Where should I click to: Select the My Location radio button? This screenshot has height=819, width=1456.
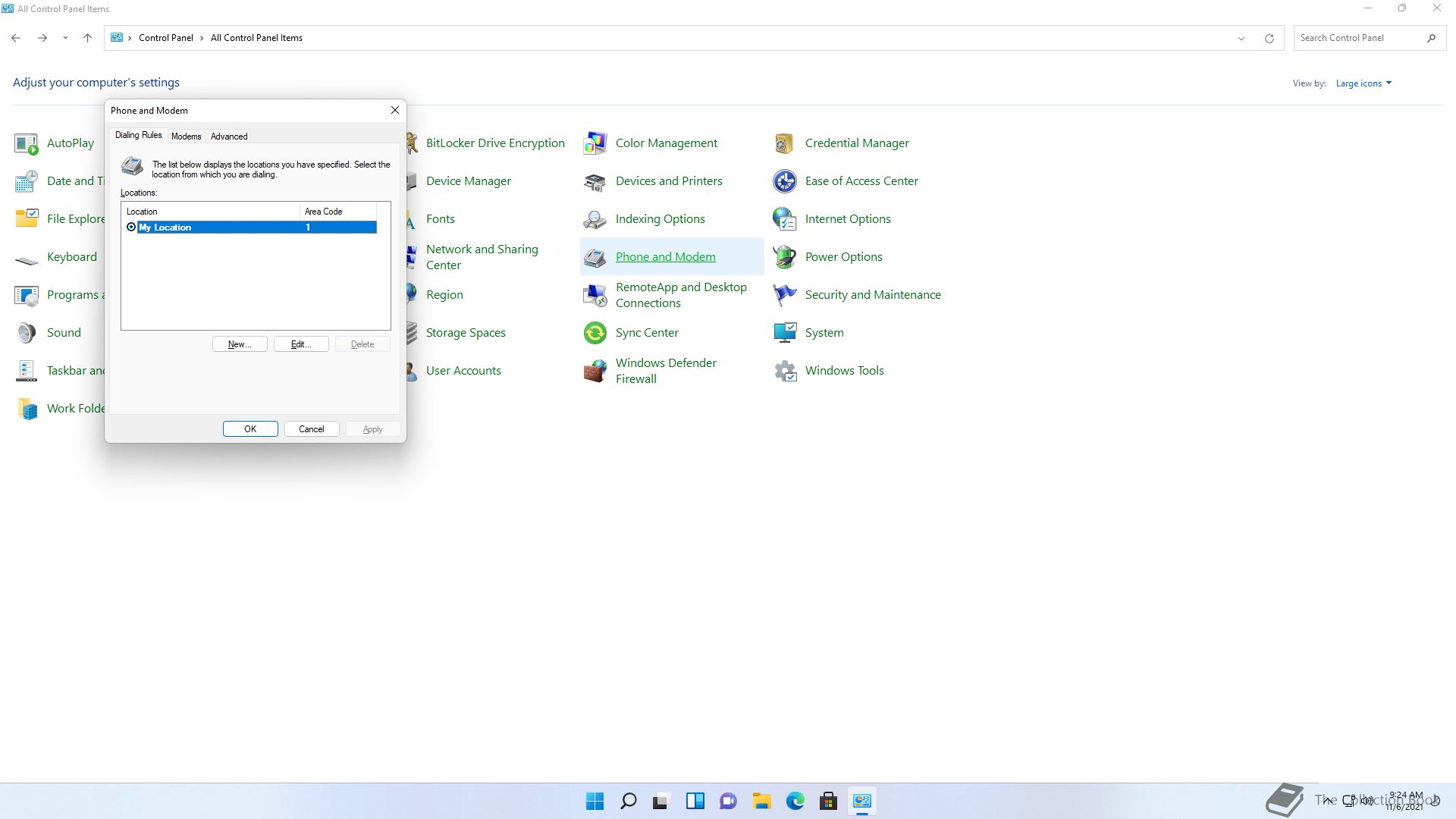tap(131, 227)
